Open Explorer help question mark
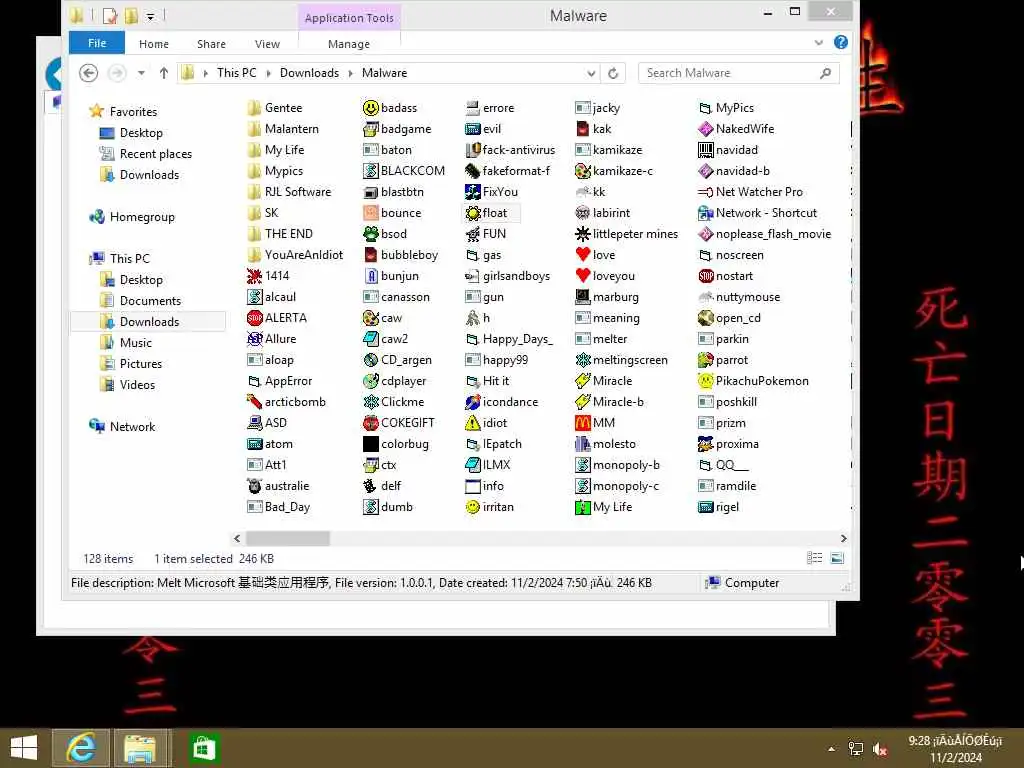 point(840,42)
